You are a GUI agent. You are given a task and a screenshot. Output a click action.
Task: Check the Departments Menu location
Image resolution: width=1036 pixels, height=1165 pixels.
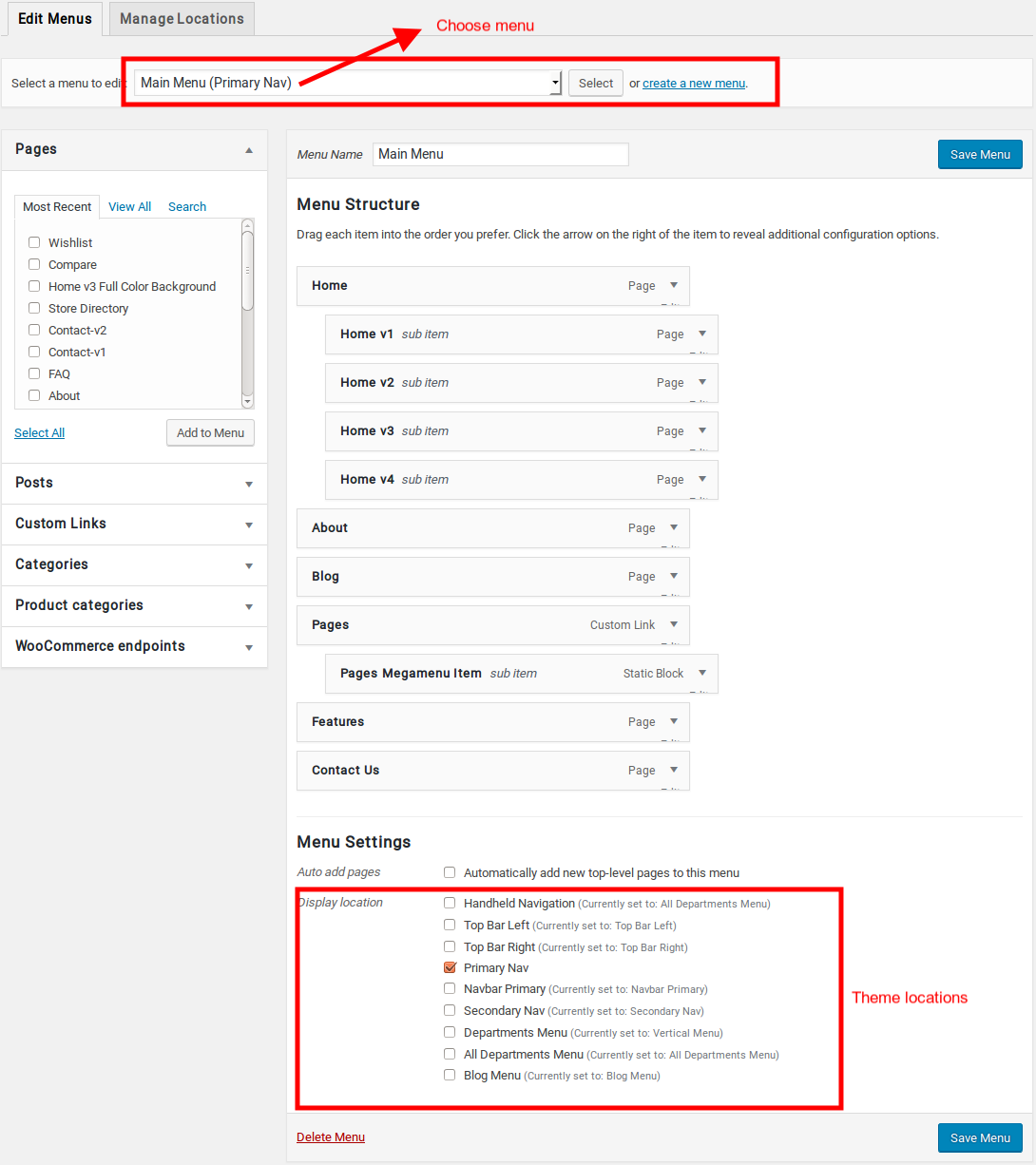[450, 1033]
